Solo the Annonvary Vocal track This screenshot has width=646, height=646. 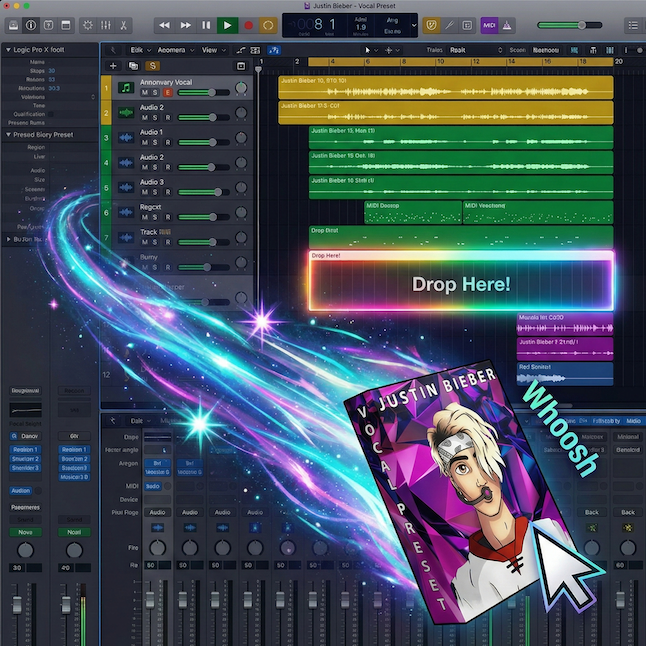tap(155, 93)
